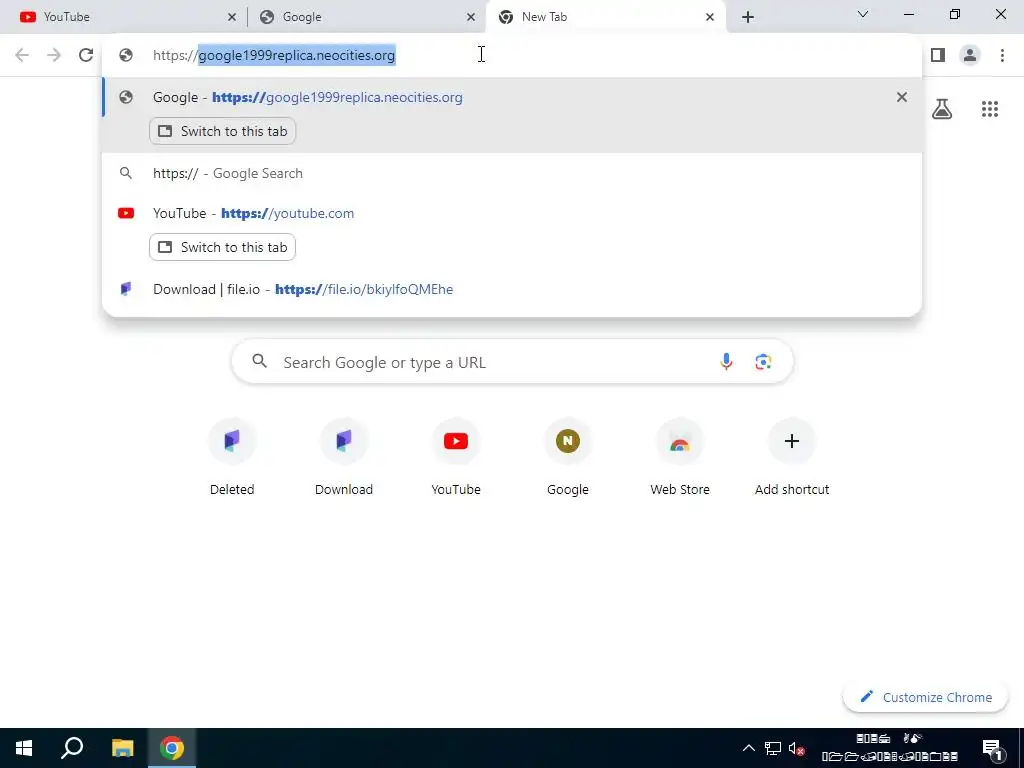Open the Web Store shortcut

(x=680, y=457)
